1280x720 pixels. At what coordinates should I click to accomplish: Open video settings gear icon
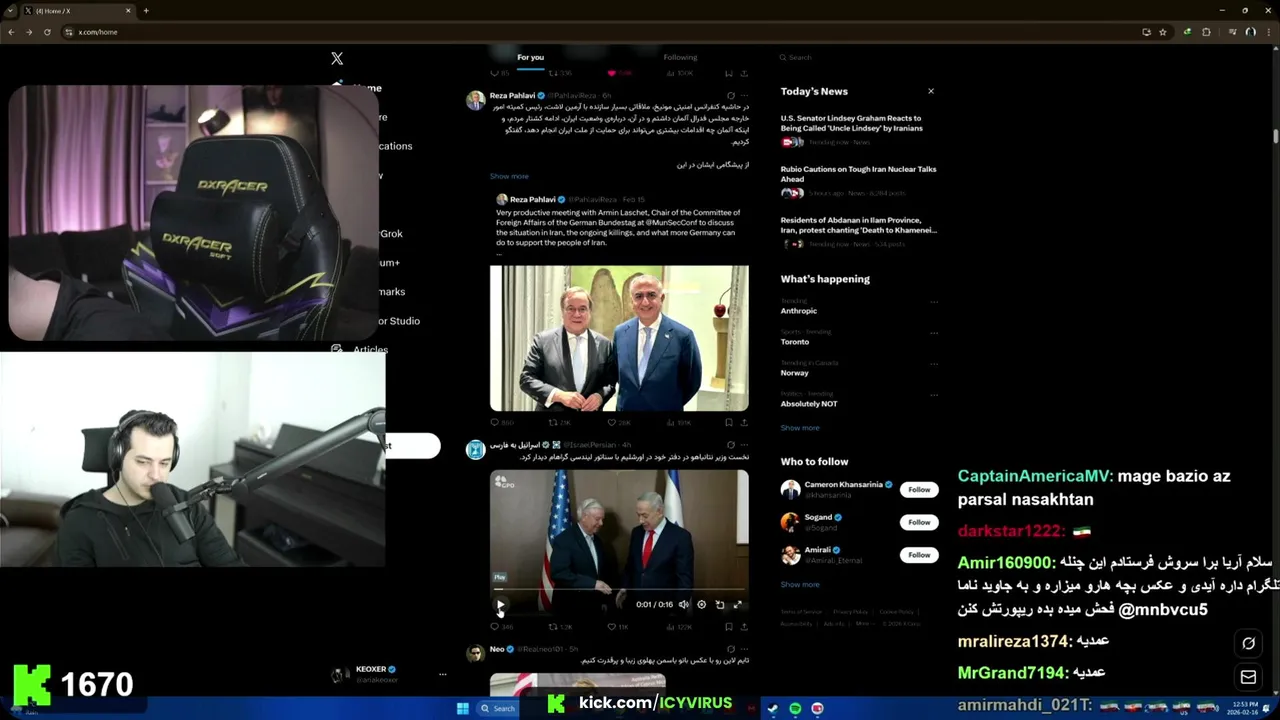pos(701,604)
